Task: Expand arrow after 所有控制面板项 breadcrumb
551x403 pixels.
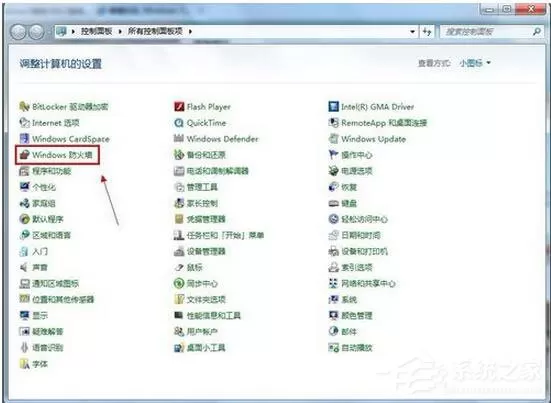Action: [x=190, y=32]
